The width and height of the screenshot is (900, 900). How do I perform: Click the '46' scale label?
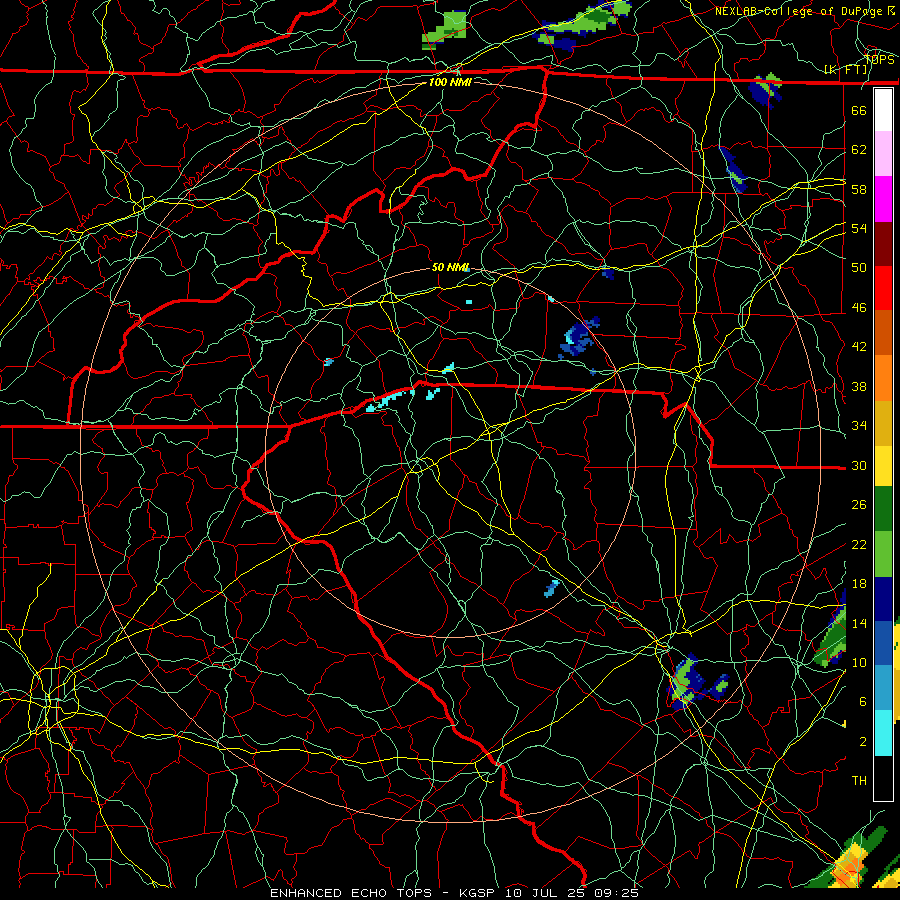click(859, 308)
